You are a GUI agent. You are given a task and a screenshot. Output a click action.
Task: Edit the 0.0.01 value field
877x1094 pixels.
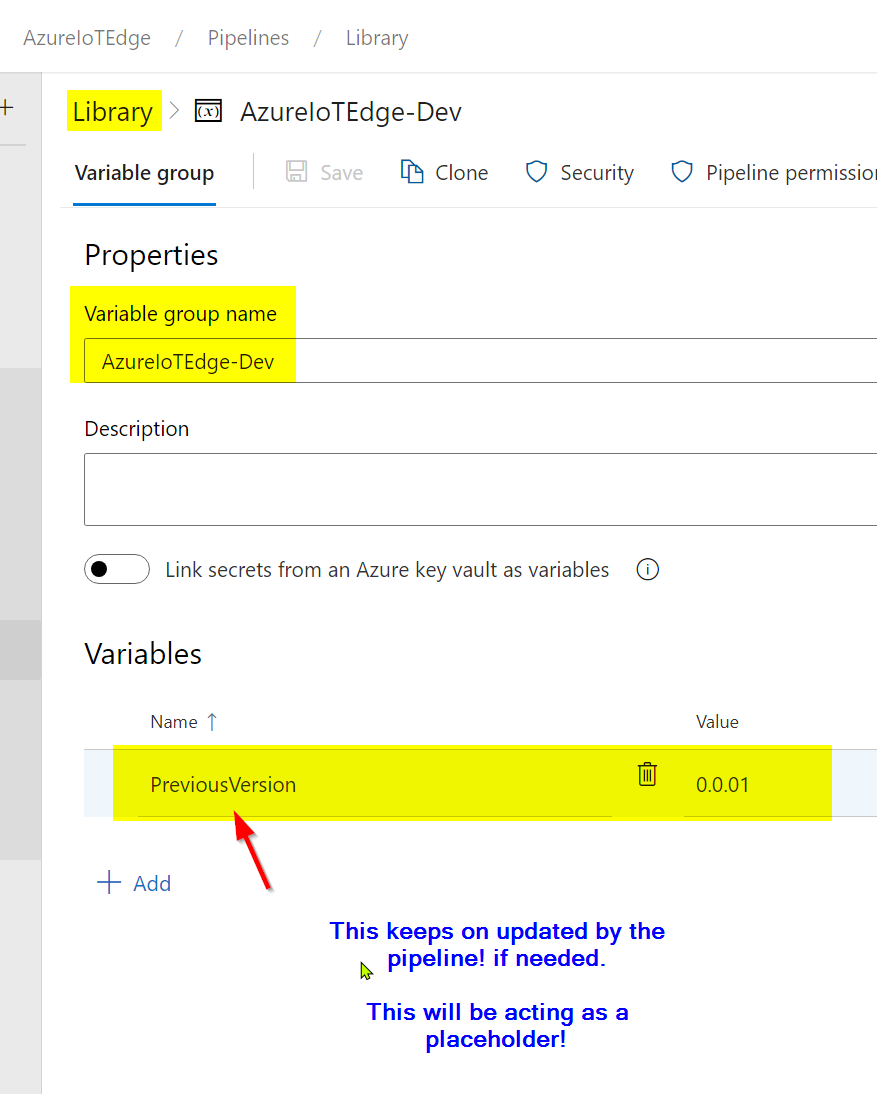[723, 785]
